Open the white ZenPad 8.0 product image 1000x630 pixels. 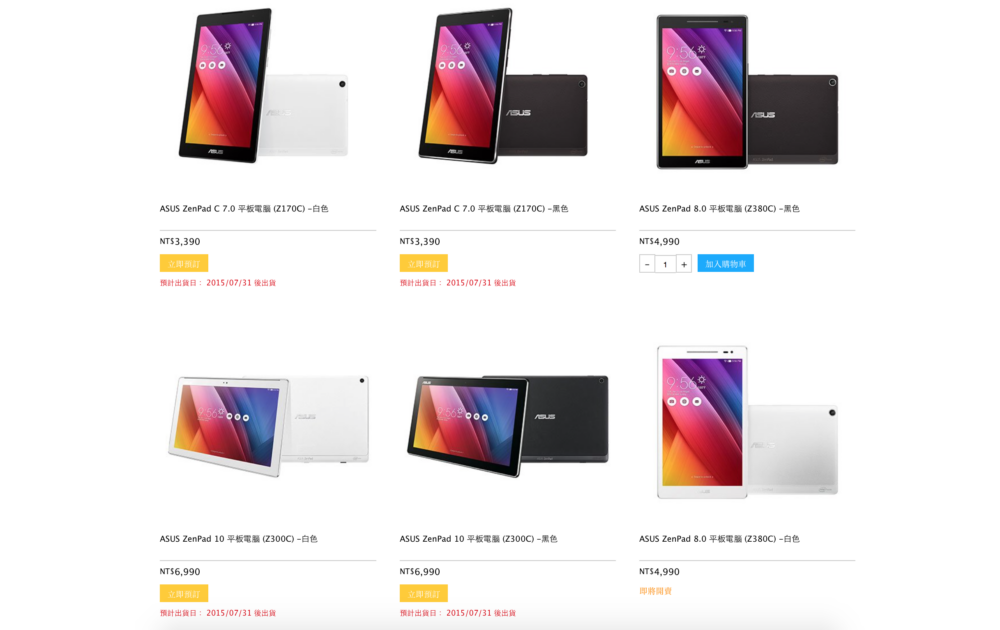coord(747,422)
